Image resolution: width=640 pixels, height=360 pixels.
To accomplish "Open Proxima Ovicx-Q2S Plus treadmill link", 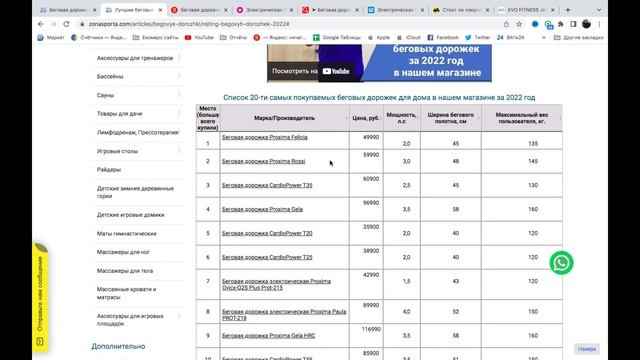I will pyautogui.click(x=276, y=284).
